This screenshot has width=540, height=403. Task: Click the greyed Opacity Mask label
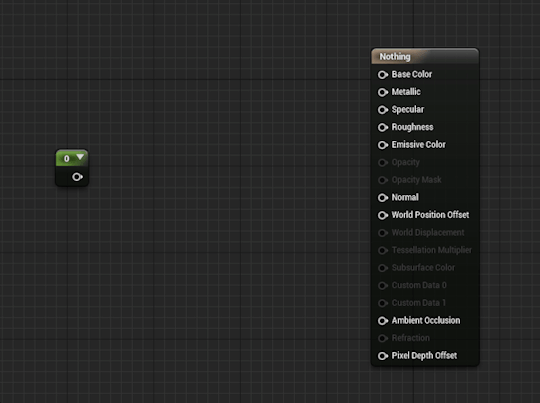point(416,180)
